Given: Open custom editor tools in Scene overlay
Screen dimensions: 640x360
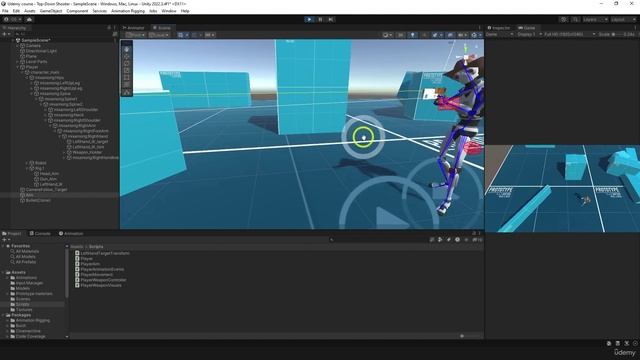Looking at the screenshot, I should (x=127, y=93).
